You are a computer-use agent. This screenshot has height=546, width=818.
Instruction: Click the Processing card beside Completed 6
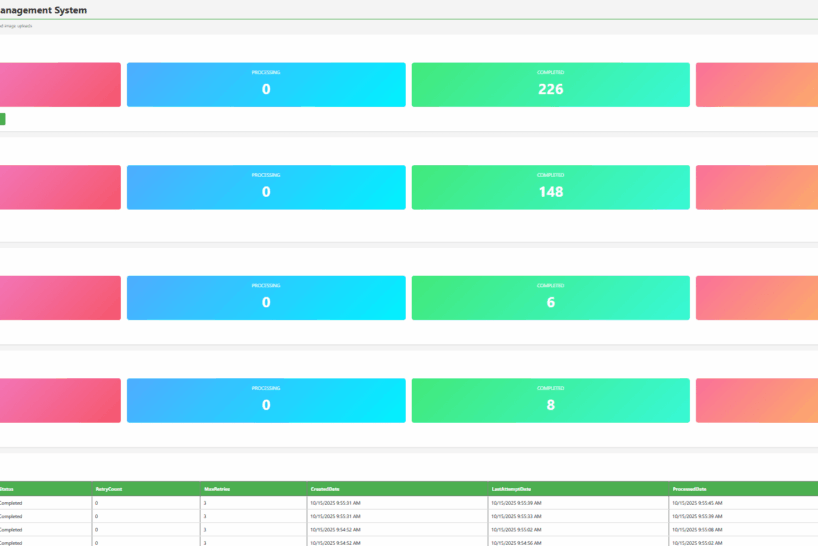tap(266, 298)
